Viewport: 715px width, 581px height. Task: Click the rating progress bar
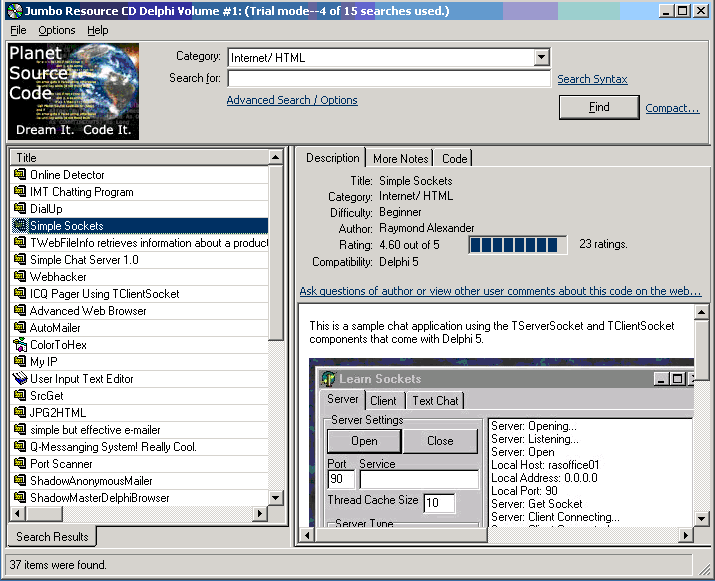point(518,245)
